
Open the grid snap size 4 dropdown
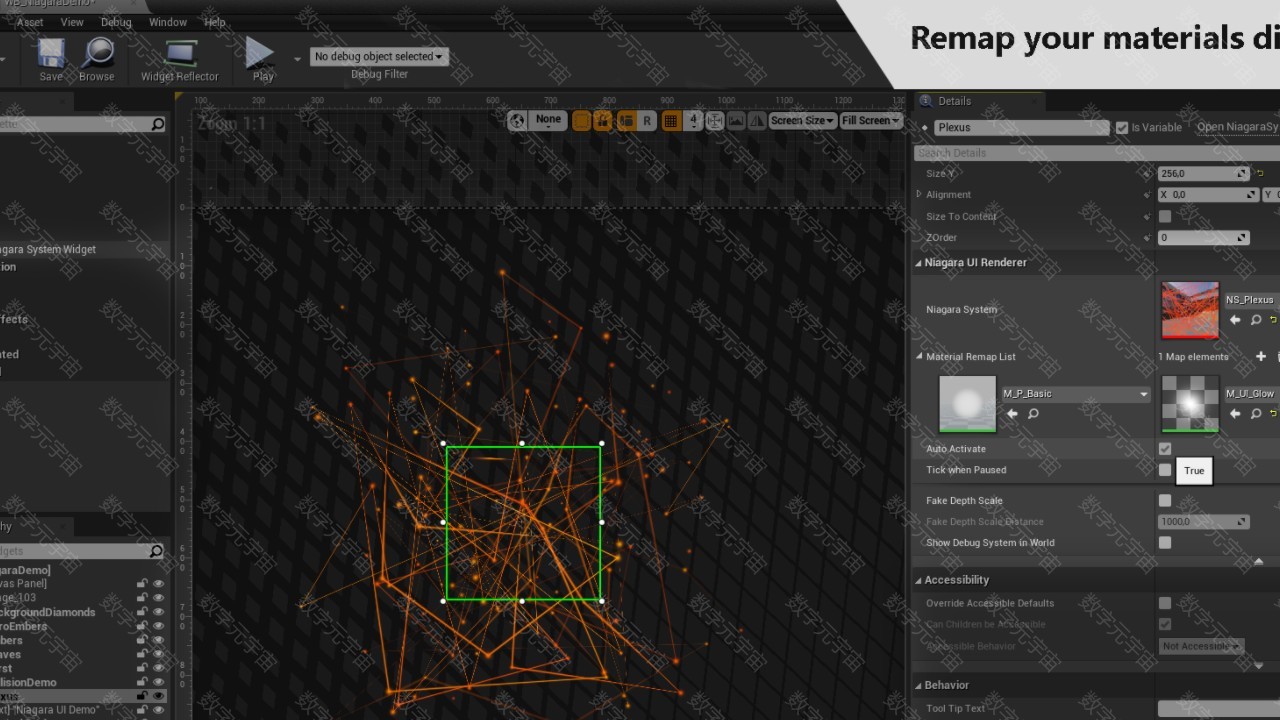coord(693,121)
